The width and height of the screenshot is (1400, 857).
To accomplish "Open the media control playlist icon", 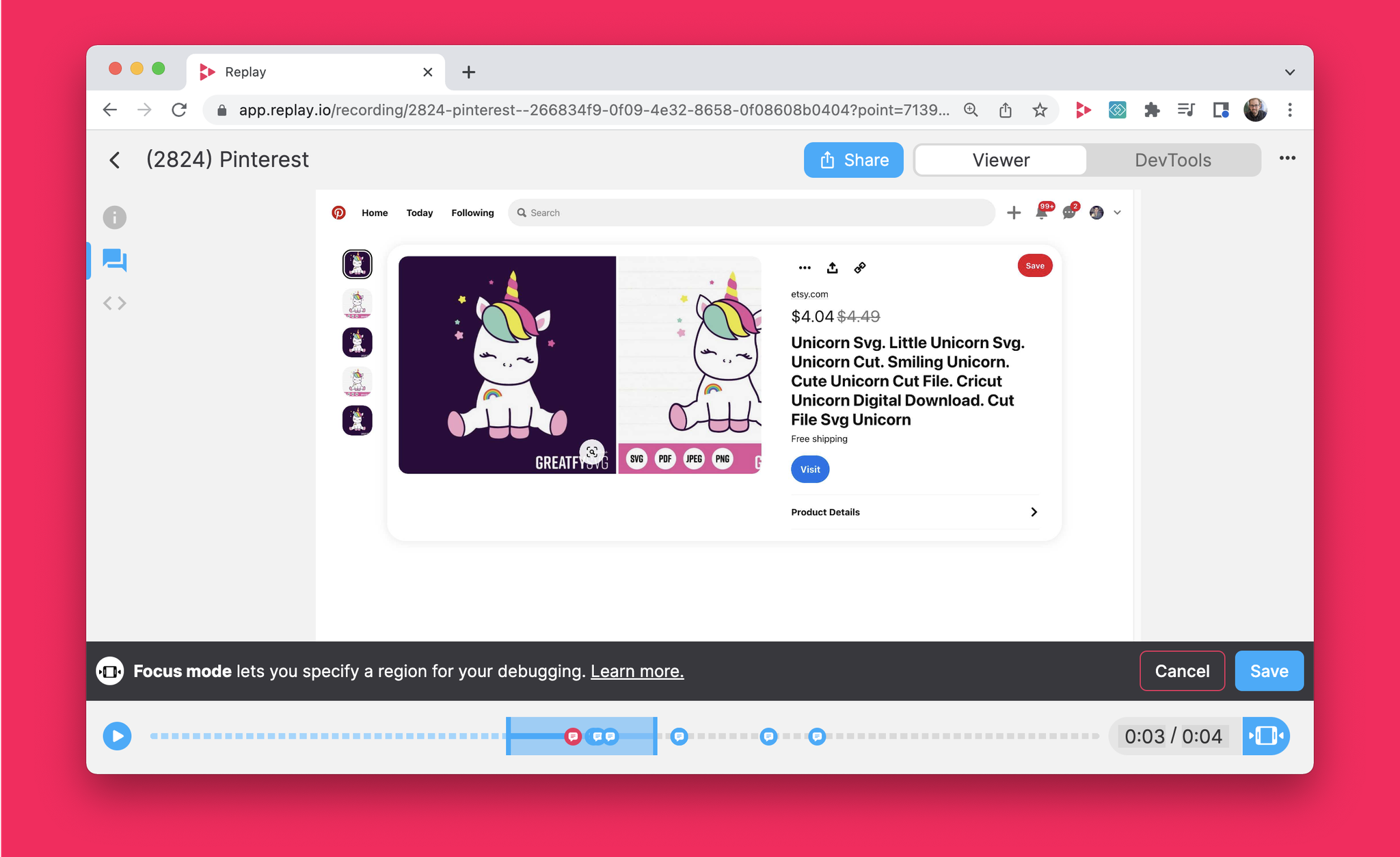I will pyautogui.click(x=1186, y=109).
